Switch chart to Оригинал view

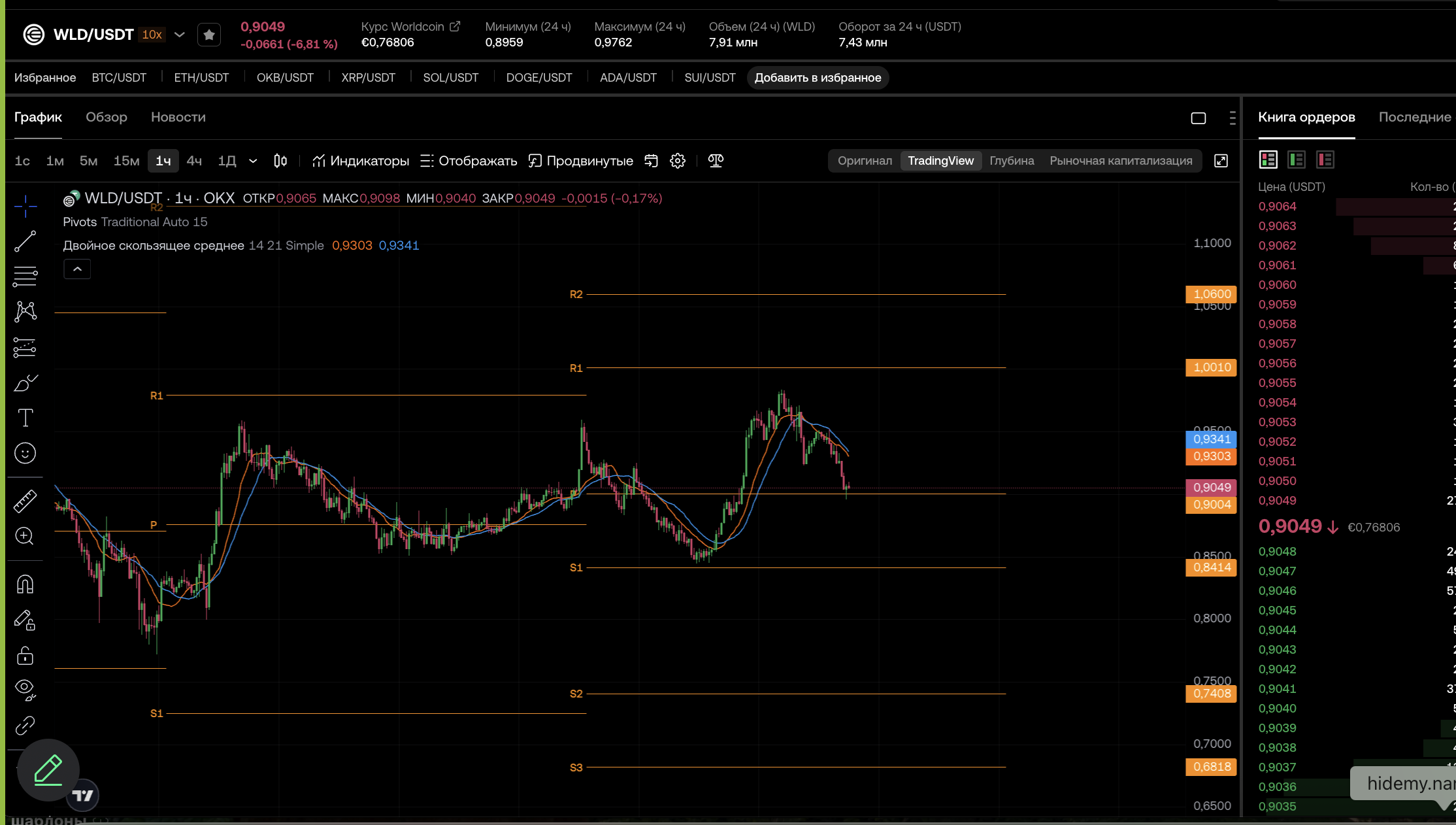point(865,161)
